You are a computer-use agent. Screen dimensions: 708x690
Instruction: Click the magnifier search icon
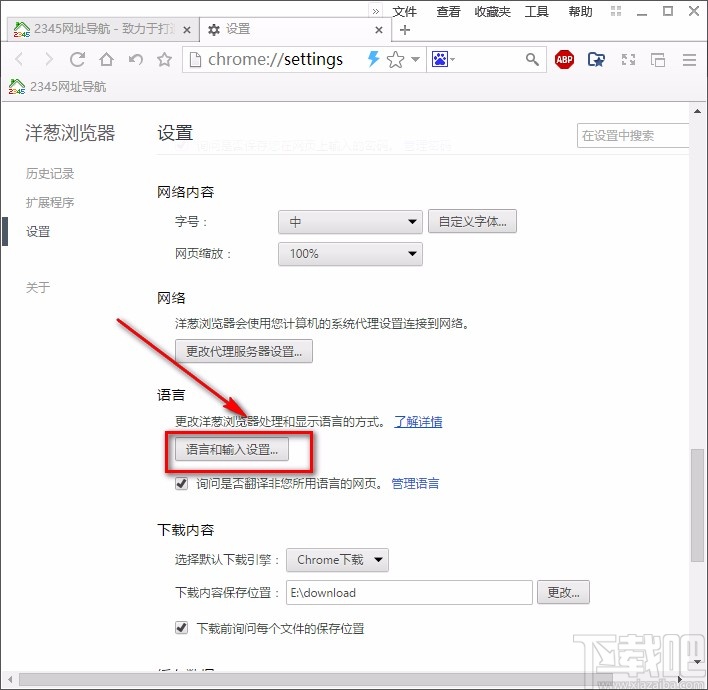[532, 59]
